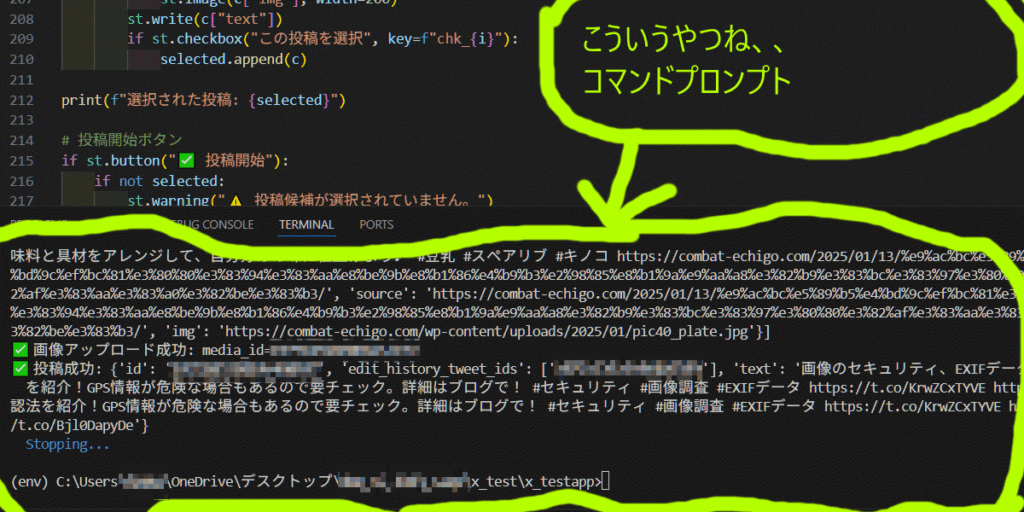The width and height of the screenshot is (1024, 512).
Task: Click the checkmark before 画像アップロード成功
Action: [x=19, y=350]
